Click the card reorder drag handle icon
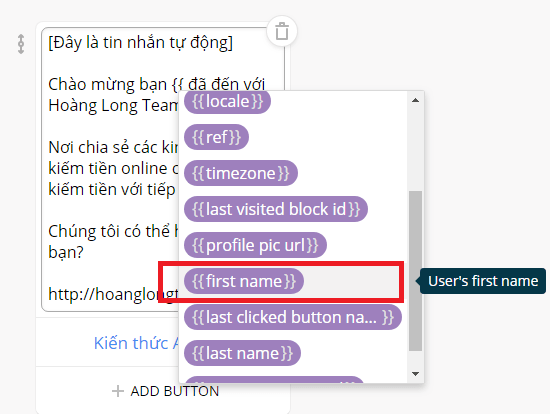The width and height of the screenshot is (550, 414). point(21,44)
